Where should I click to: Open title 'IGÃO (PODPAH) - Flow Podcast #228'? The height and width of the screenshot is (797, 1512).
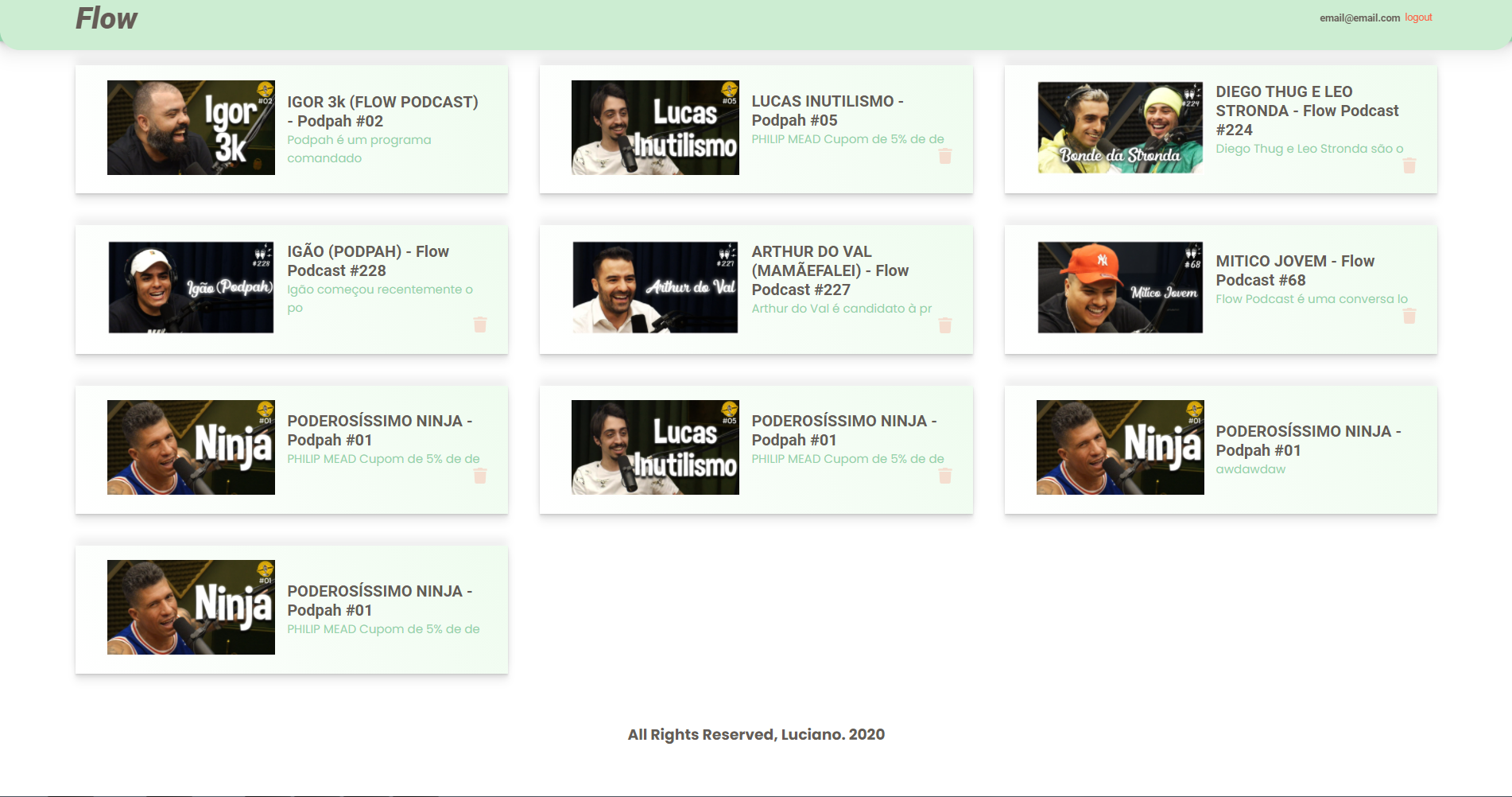point(368,261)
